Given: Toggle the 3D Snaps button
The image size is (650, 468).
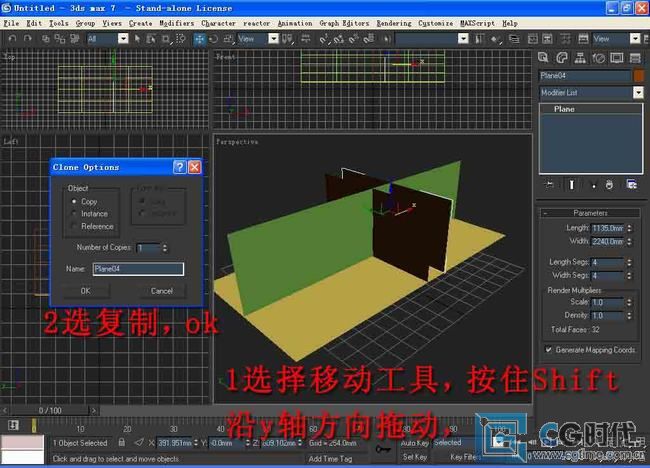Looking at the screenshot, I should point(325,39).
